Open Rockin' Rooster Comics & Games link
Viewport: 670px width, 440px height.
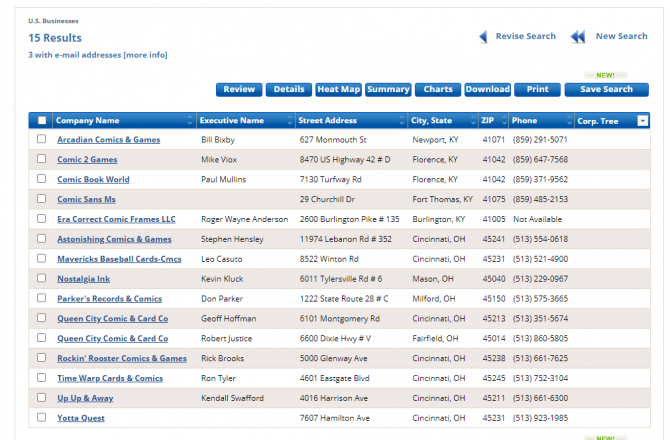point(122,358)
